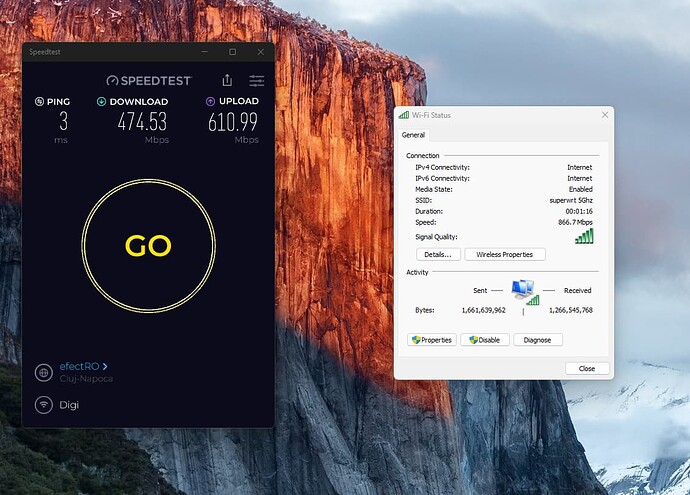Start the speed test with GO

click(x=148, y=246)
